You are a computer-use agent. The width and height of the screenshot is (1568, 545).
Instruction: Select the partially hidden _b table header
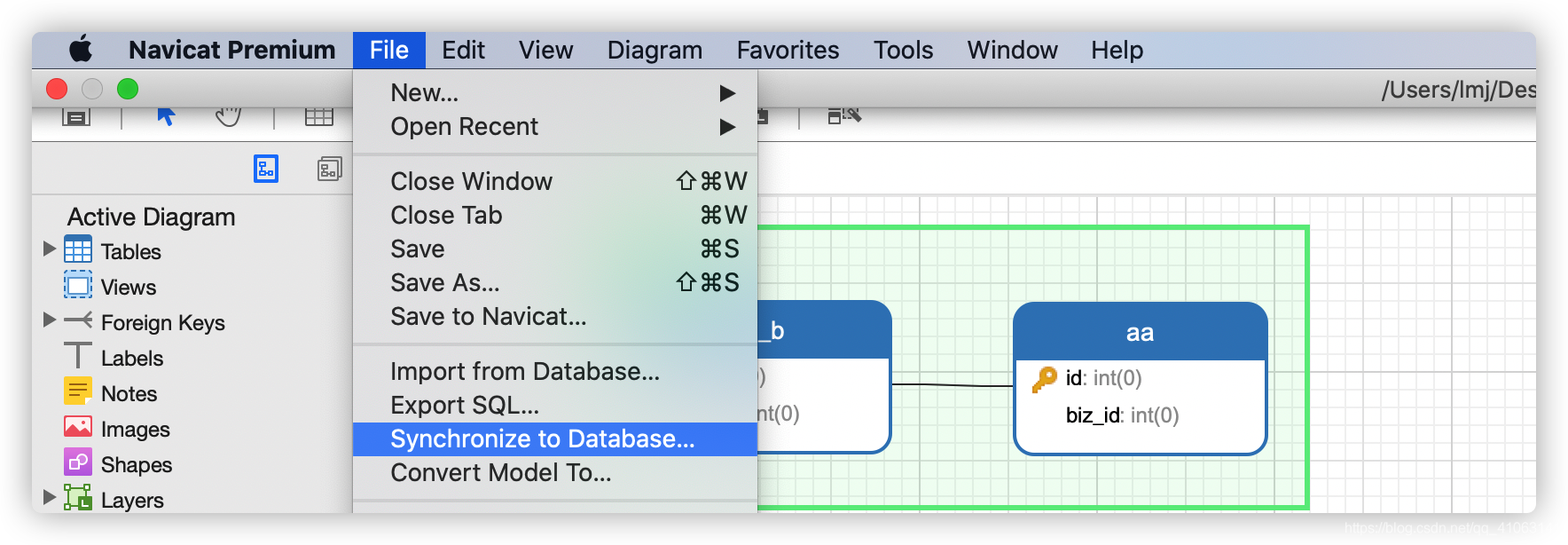824,330
